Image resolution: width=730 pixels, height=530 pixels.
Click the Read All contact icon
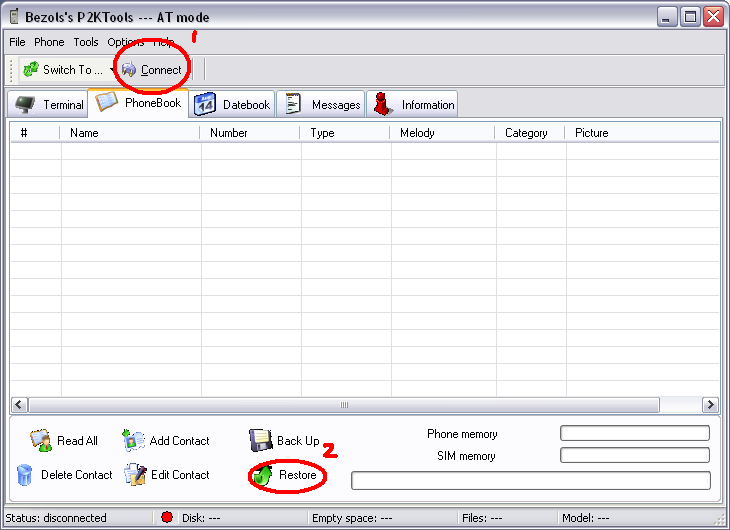tap(41, 441)
